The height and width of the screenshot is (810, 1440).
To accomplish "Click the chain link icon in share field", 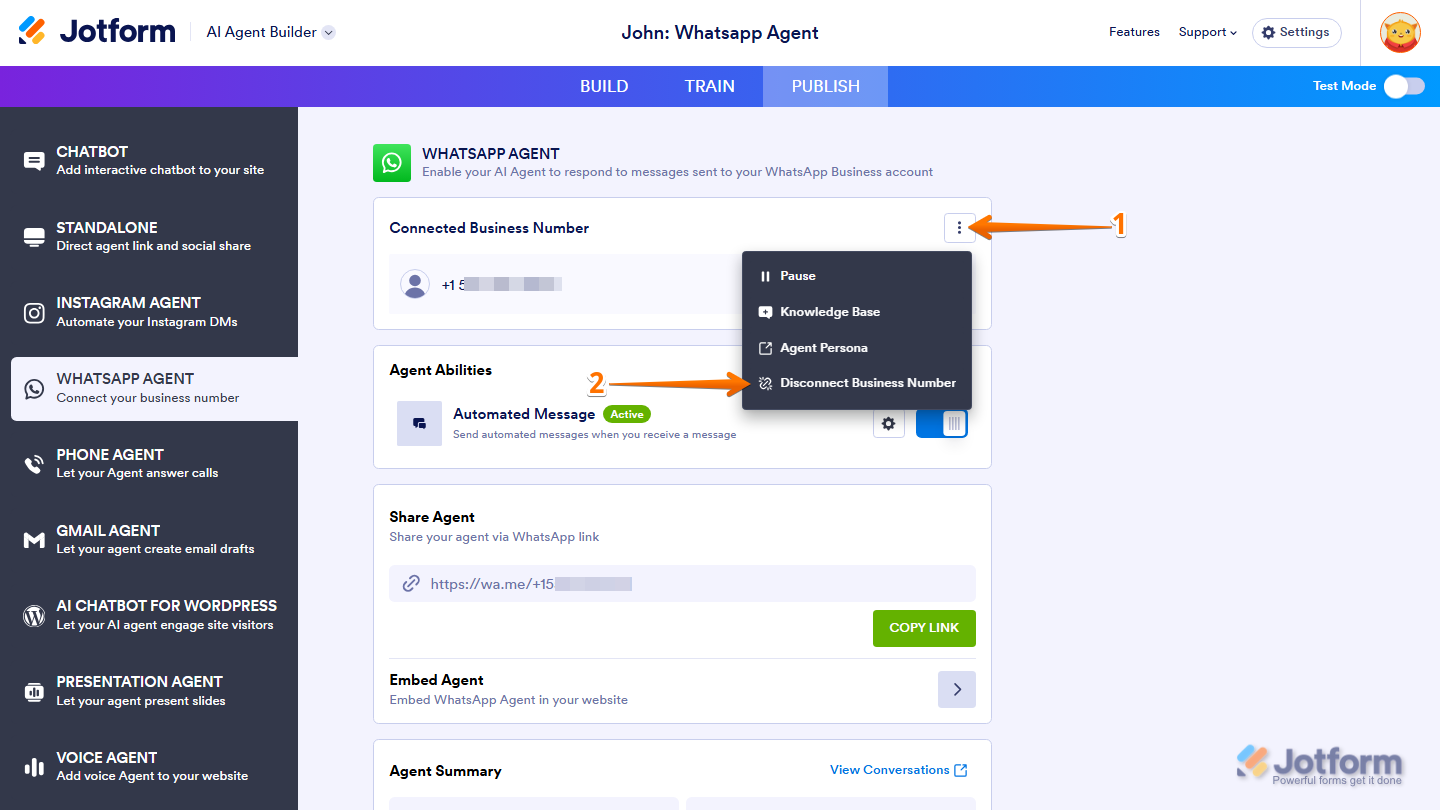I will pos(410,584).
